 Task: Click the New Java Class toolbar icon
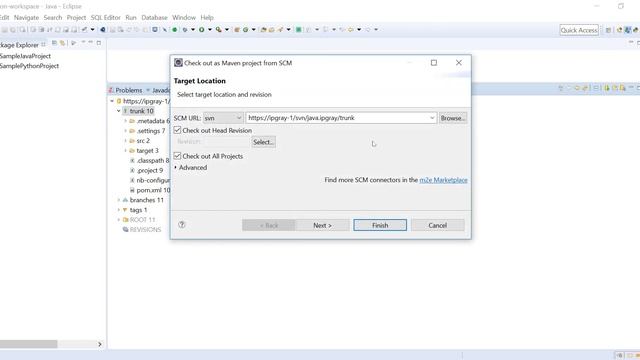[246, 29]
